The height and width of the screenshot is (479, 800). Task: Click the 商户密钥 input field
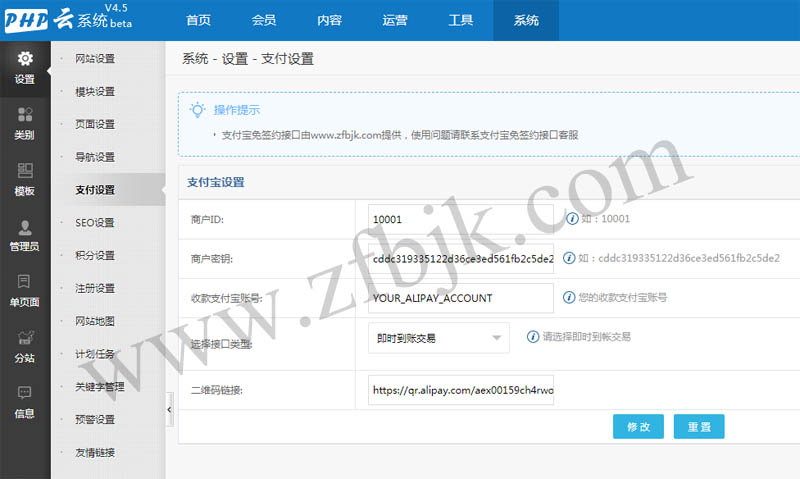[x=461, y=259]
